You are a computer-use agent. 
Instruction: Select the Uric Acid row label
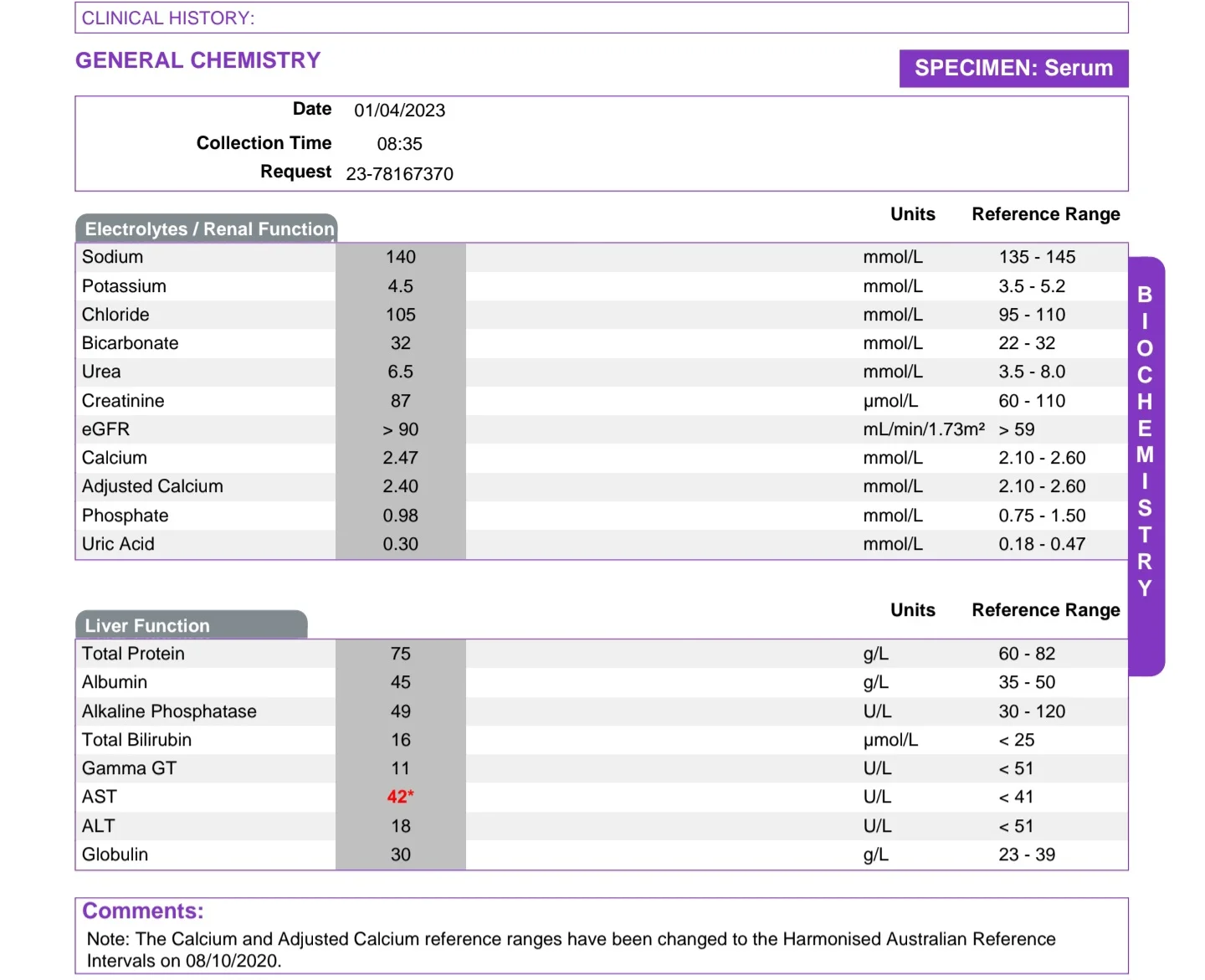(118, 544)
